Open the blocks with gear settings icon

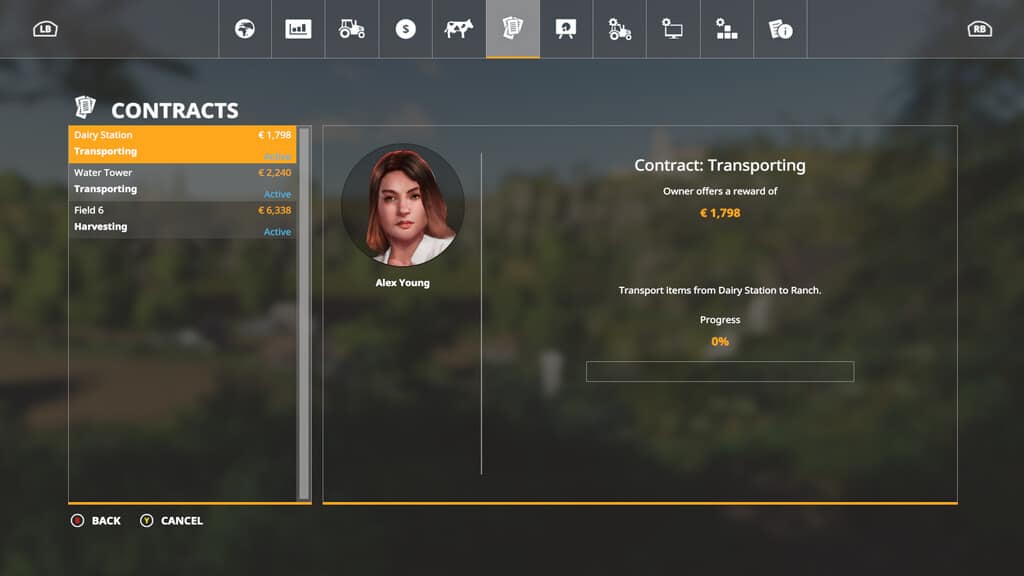727,29
